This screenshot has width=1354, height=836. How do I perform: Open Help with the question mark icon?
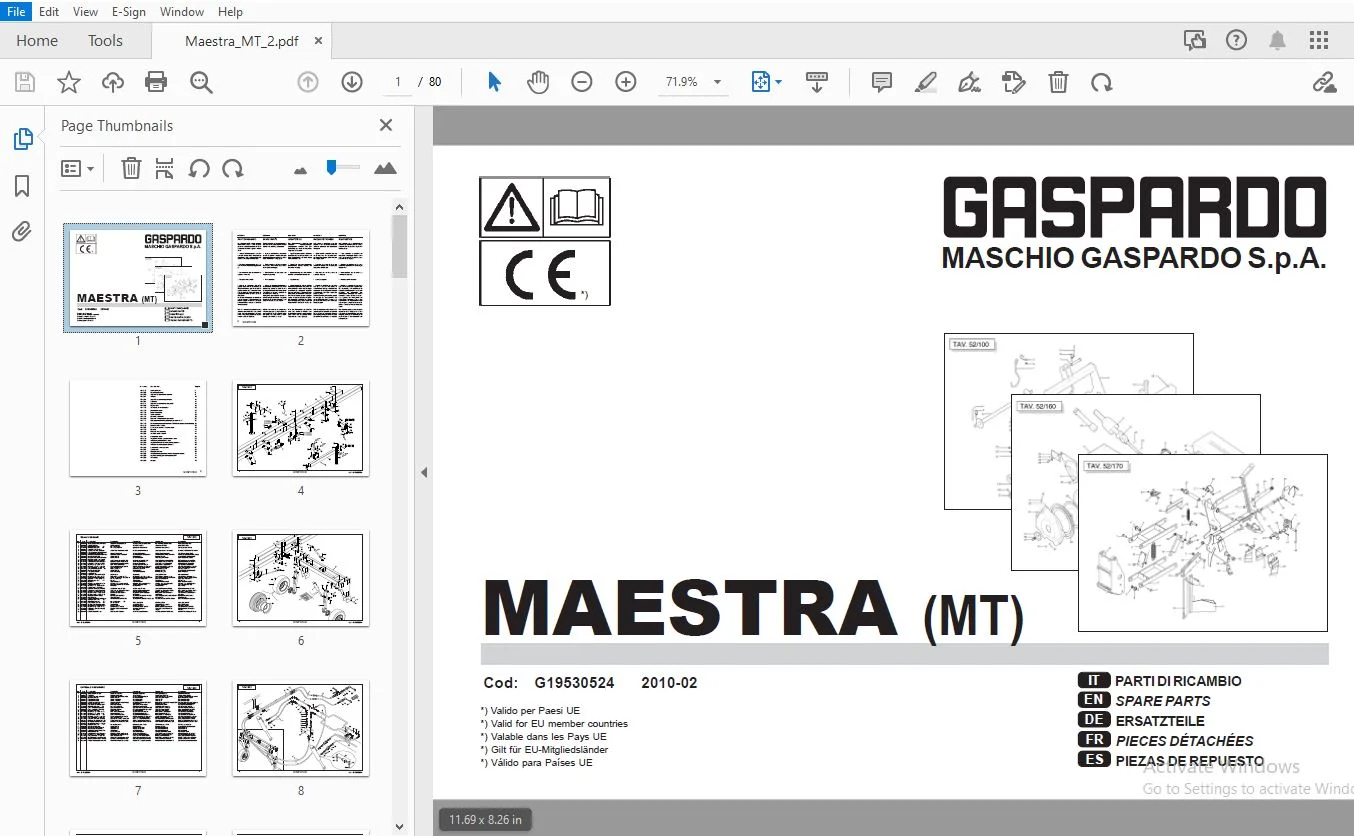coord(1236,41)
